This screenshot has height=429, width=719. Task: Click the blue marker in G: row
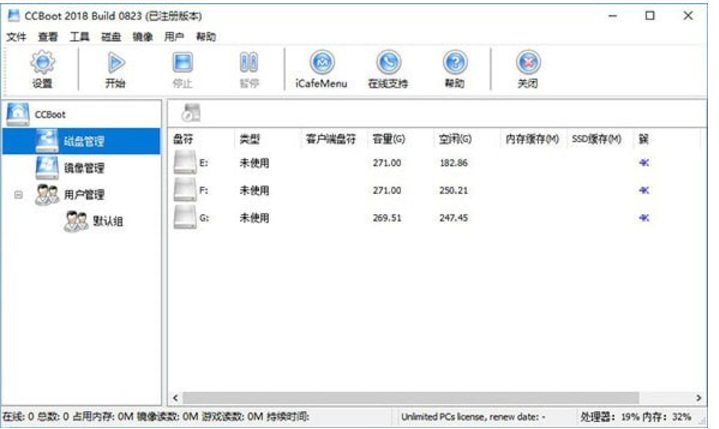click(644, 218)
